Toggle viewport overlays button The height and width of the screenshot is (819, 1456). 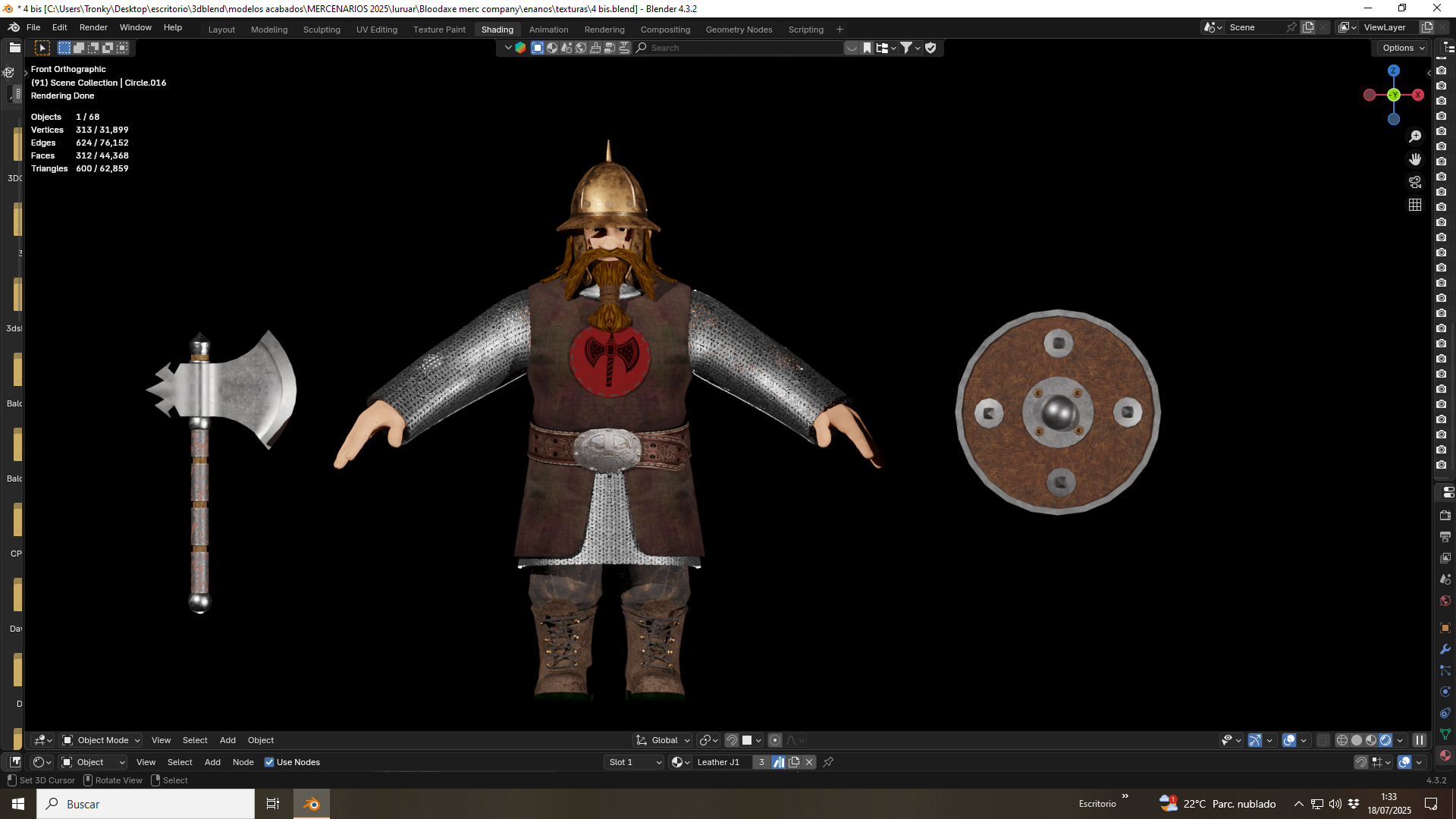[x=1289, y=740]
